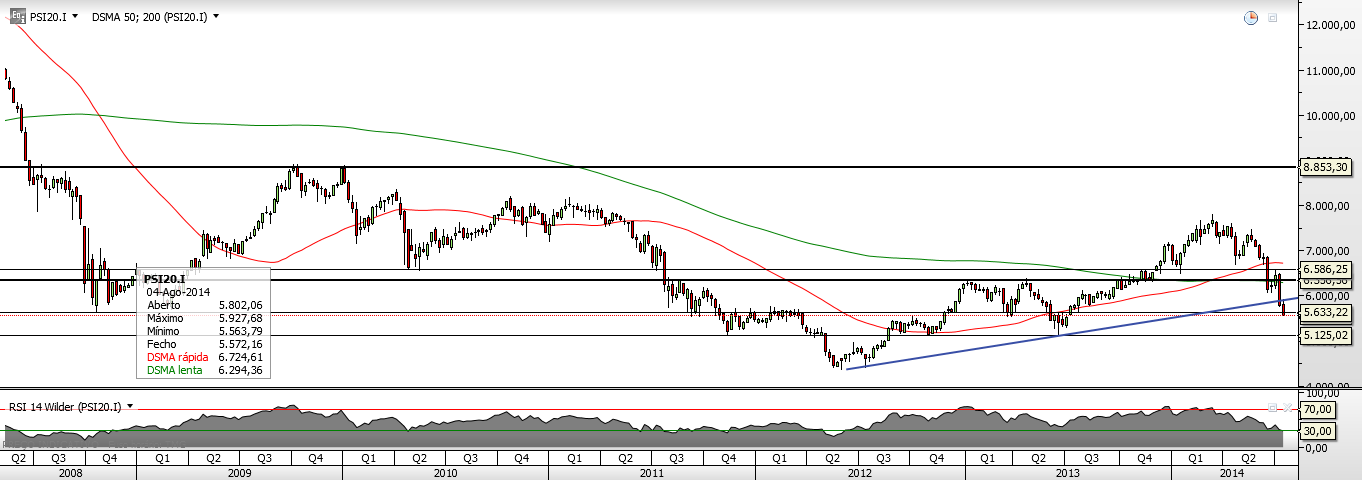
Task: Click the 2014 year label on time axis
Action: coord(1230,472)
